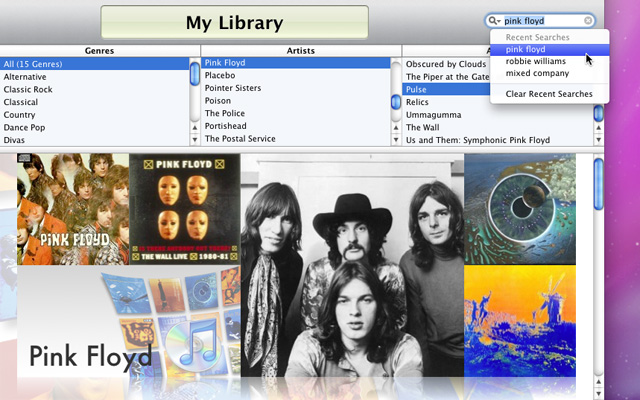Choose 'robbie williams' in recent searches
Image resolution: width=640 pixels, height=400 pixels.
pyautogui.click(x=536, y=61)
